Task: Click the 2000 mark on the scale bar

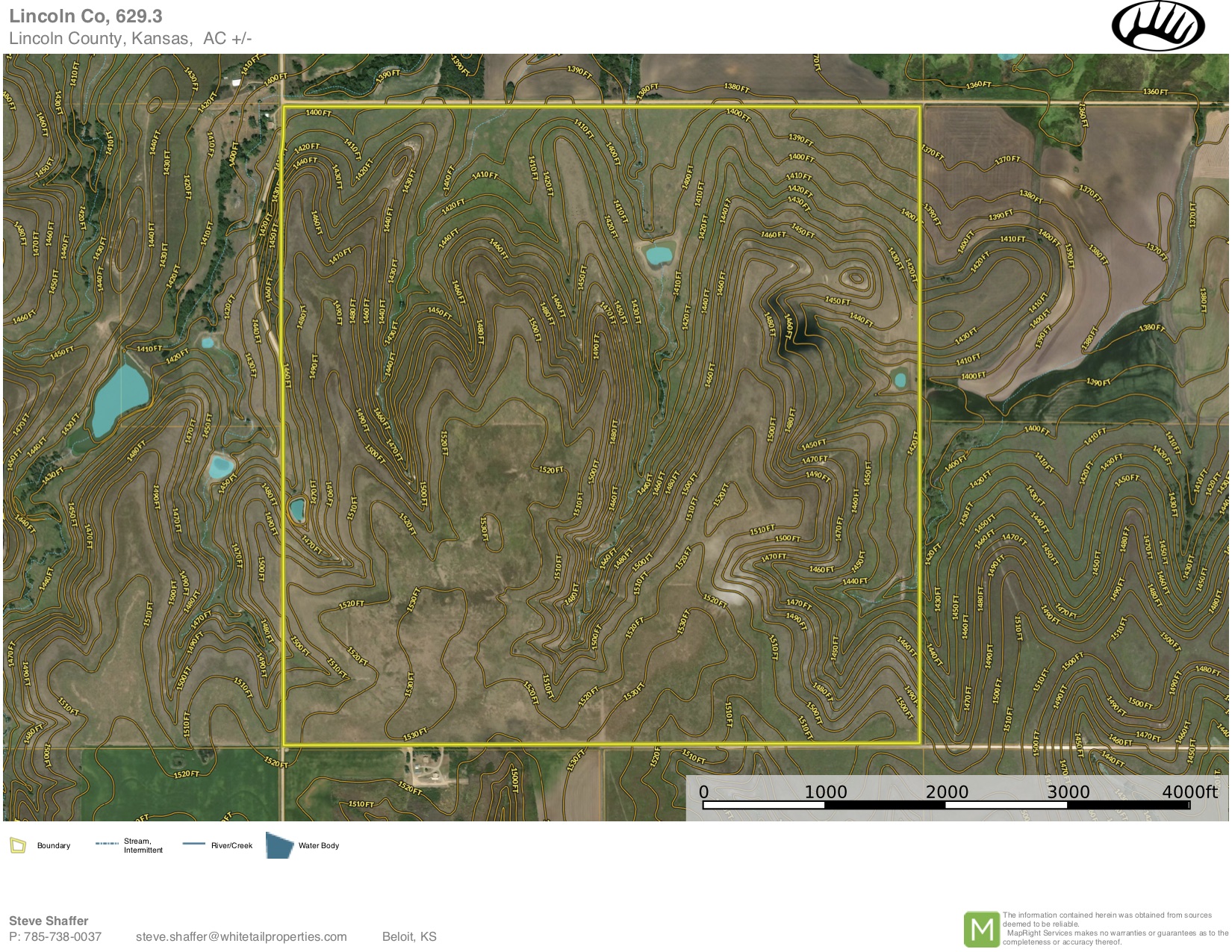Action: point(947,792)
